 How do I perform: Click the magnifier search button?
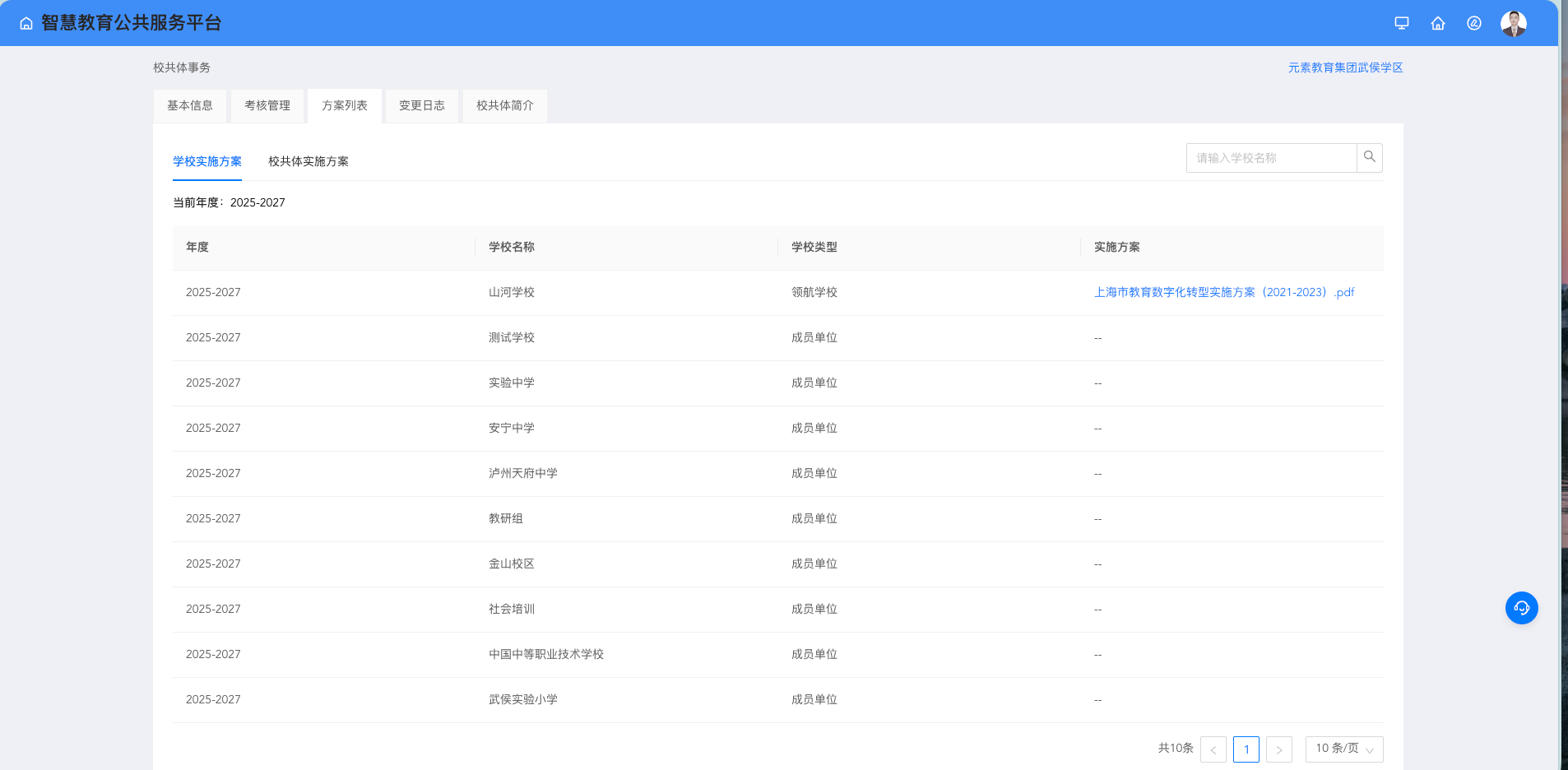[1370, 157]
